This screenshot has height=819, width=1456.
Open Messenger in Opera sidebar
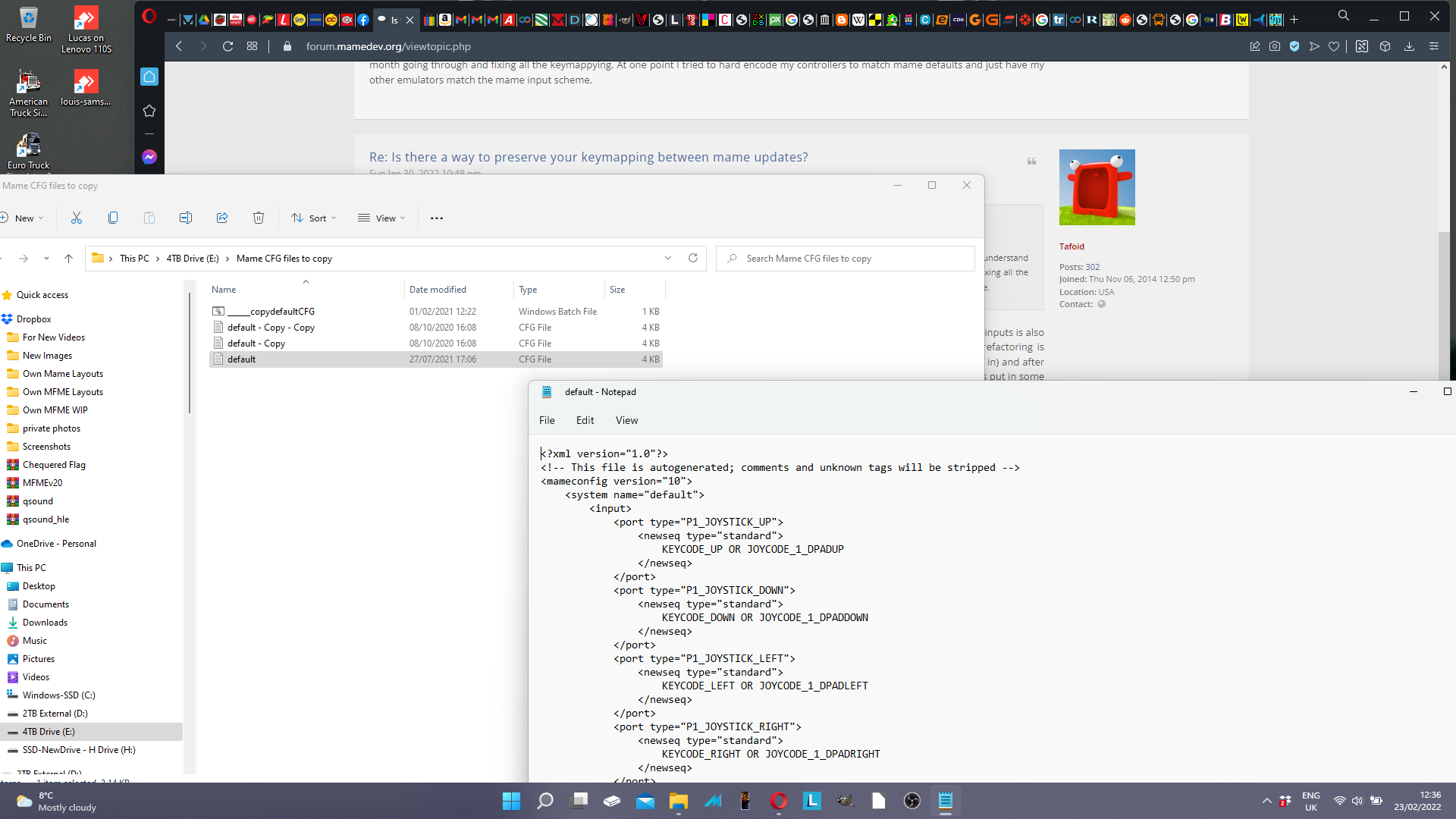coord(149,157)
